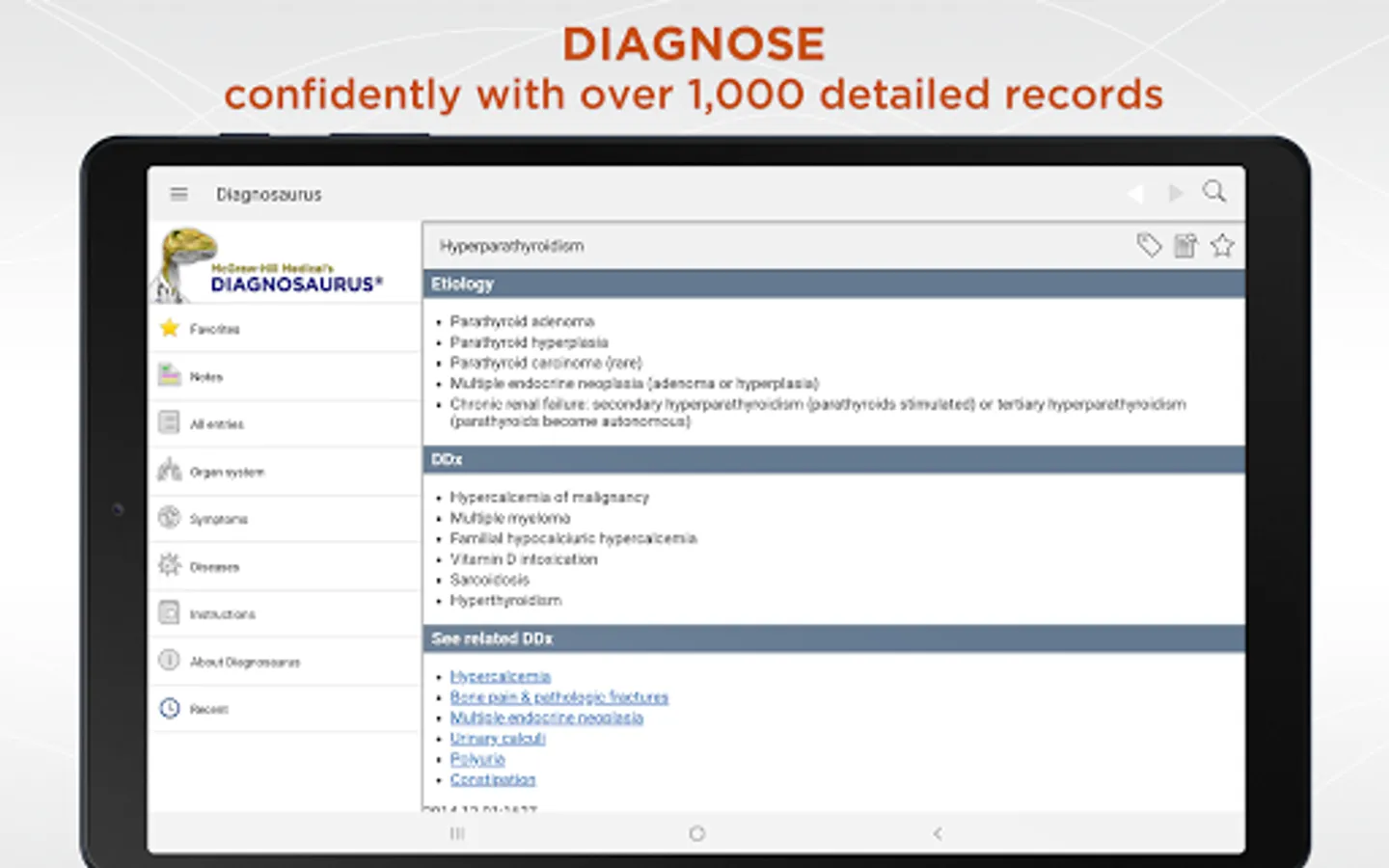Select 'Parathyroid carcinoma (rare)' text
Viewport: 1389px width, 868px height.
coord(546,363)
